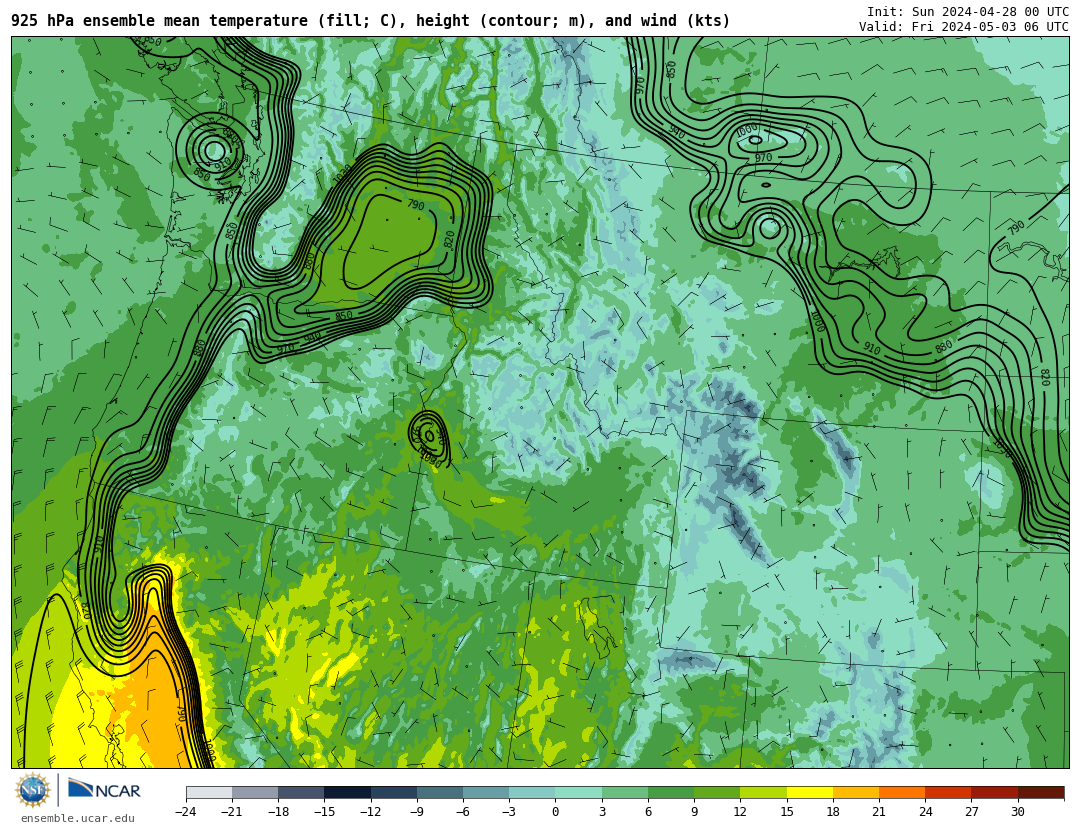The width and height of the screenshot is (1080, 831).
Task: Pick the -12 to -9 dark blue swatch
Action: [x=393, y=792]
